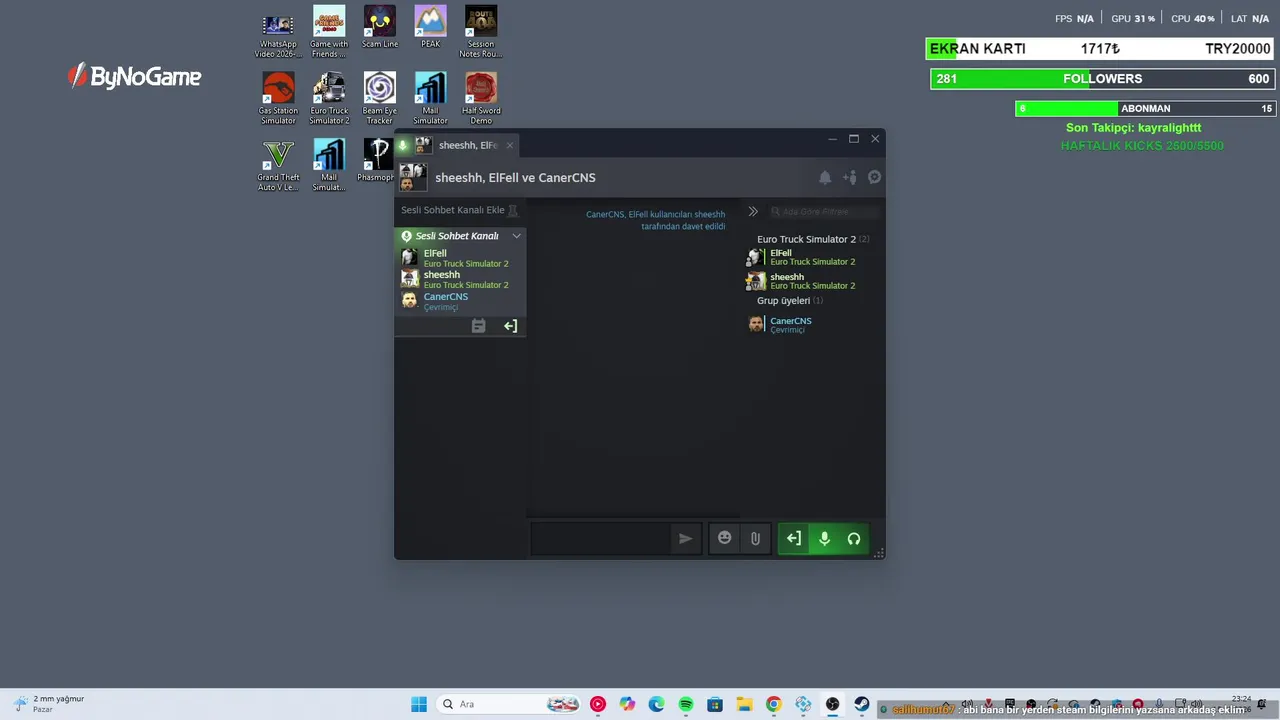Select sheeshh in the right member list
This screenshot has height=720, width=1280.
(x=810, y=281)
